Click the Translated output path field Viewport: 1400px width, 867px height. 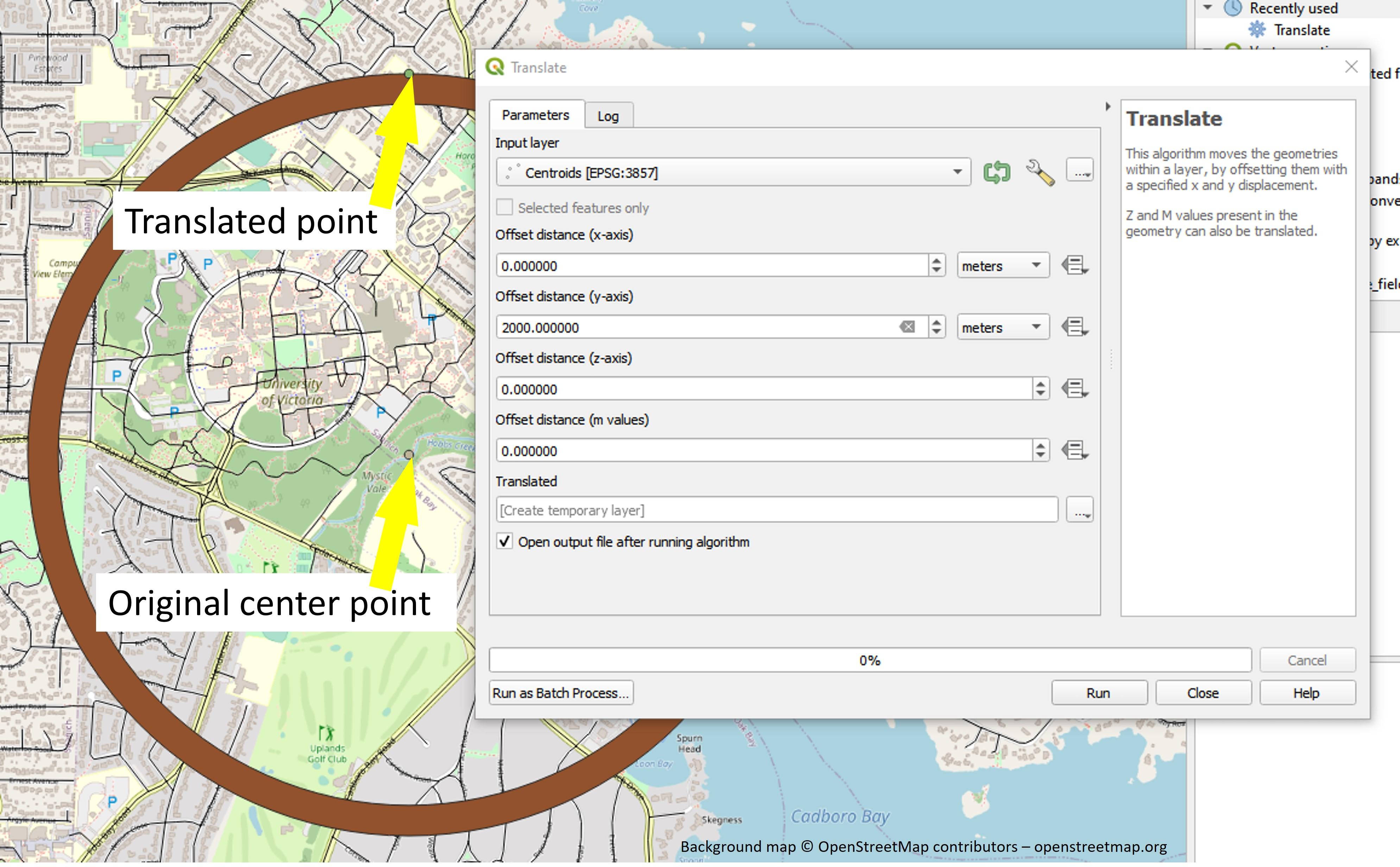pyautogui.click(x=776, y=510)
